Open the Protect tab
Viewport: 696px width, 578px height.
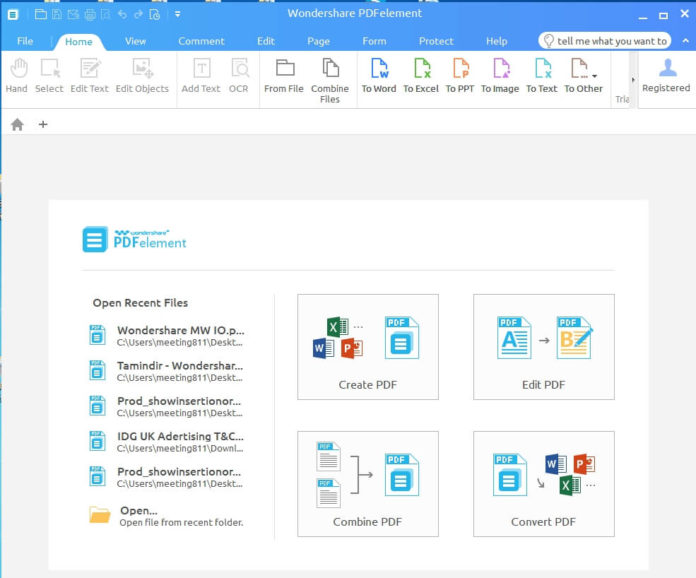[436, 41]
